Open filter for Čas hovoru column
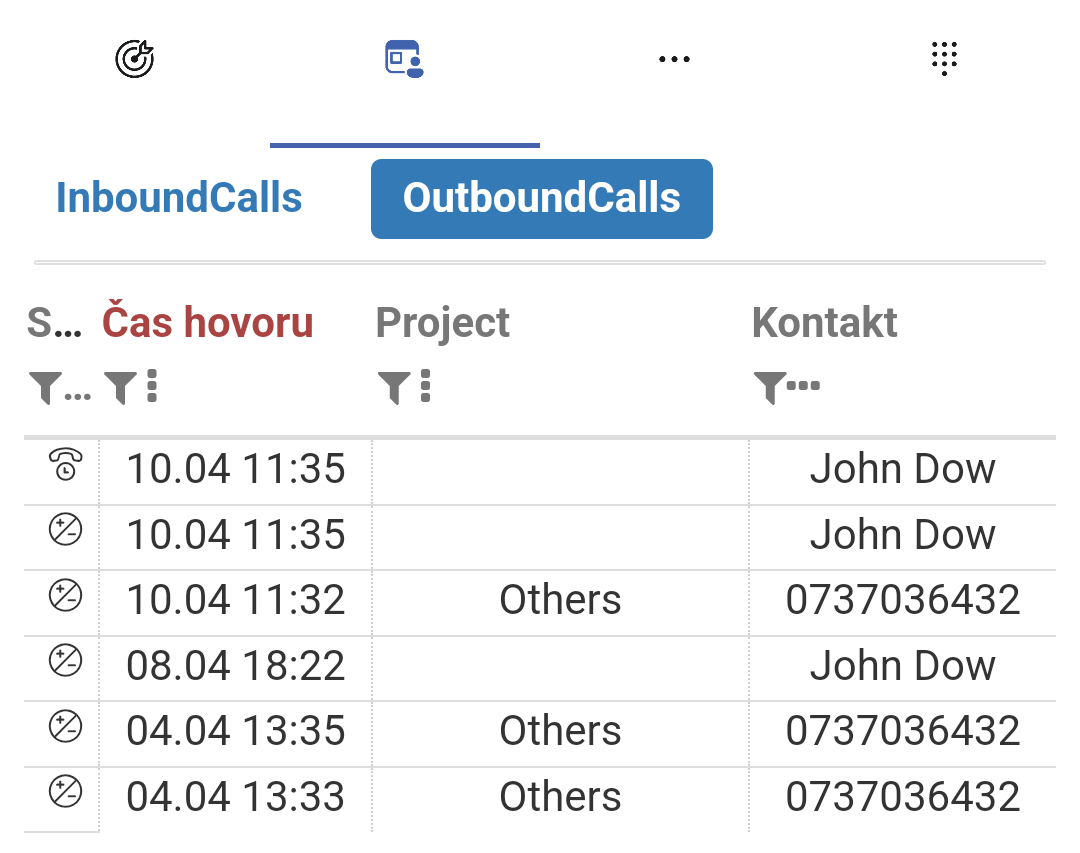Screen dimensions: 1080x853 click(121, 387)
